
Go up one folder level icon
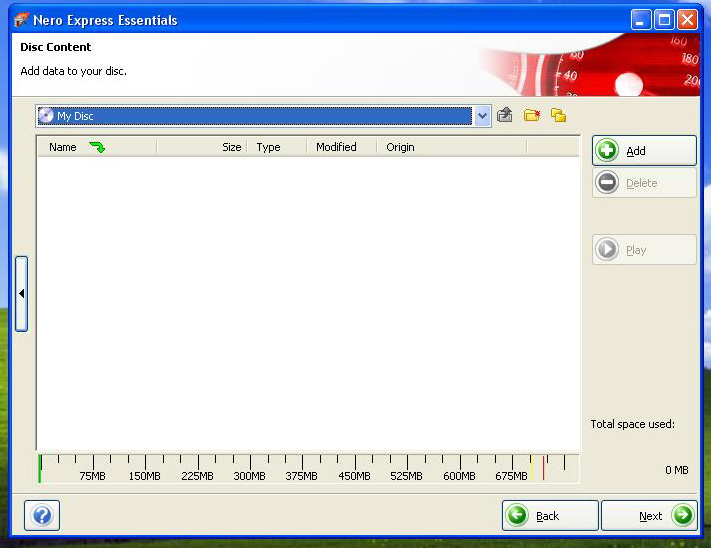point(505,116)
